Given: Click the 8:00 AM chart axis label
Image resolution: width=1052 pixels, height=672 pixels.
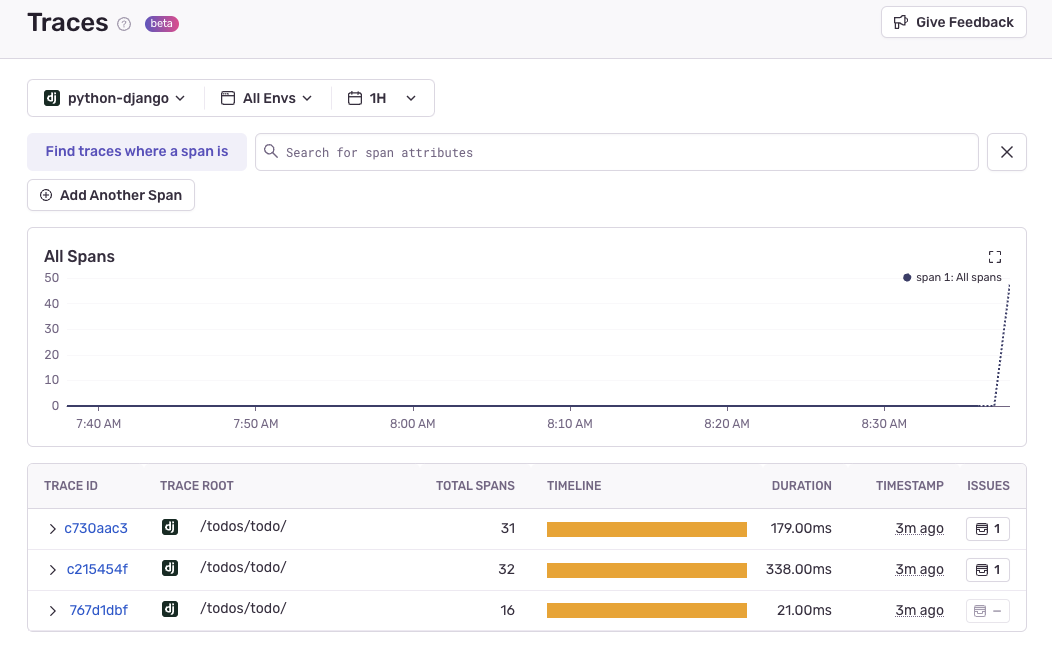Looking at the screenshot, I should pos(413,424).
